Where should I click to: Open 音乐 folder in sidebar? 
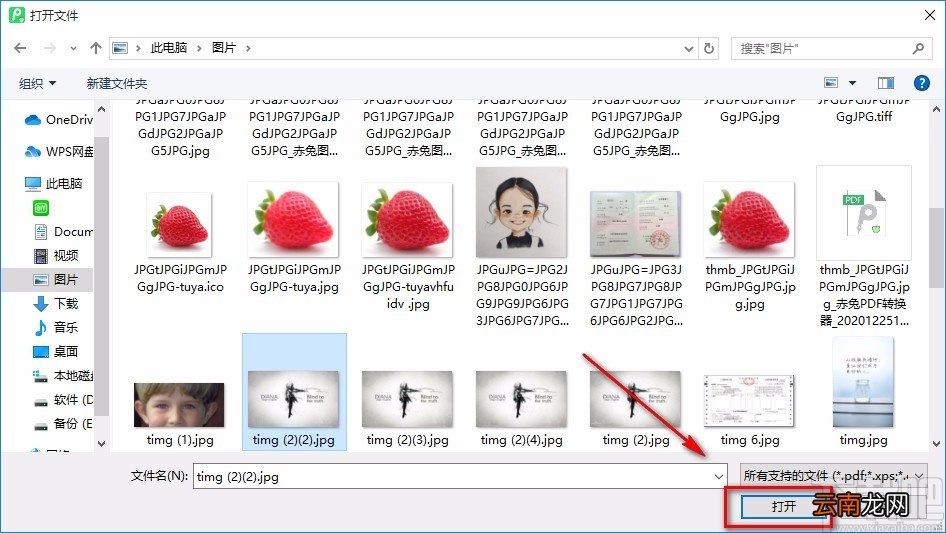(x=56, y=328)
